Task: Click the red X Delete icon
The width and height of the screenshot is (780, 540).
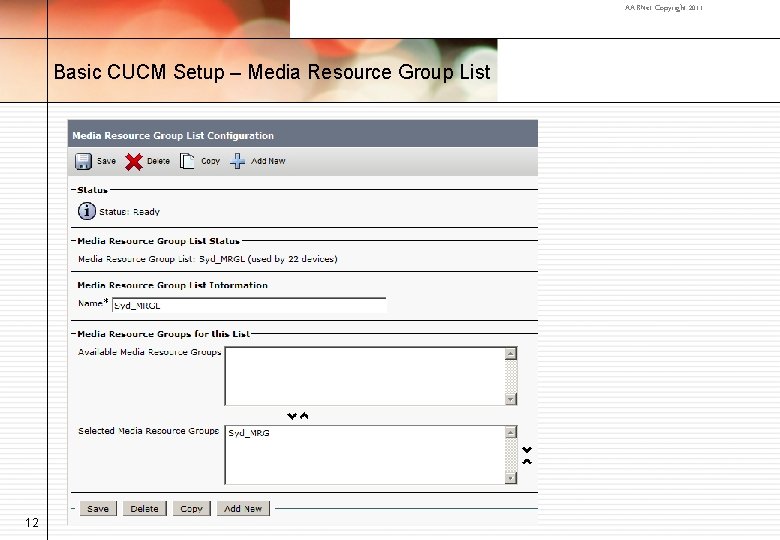Action: [x=134, y=162]
